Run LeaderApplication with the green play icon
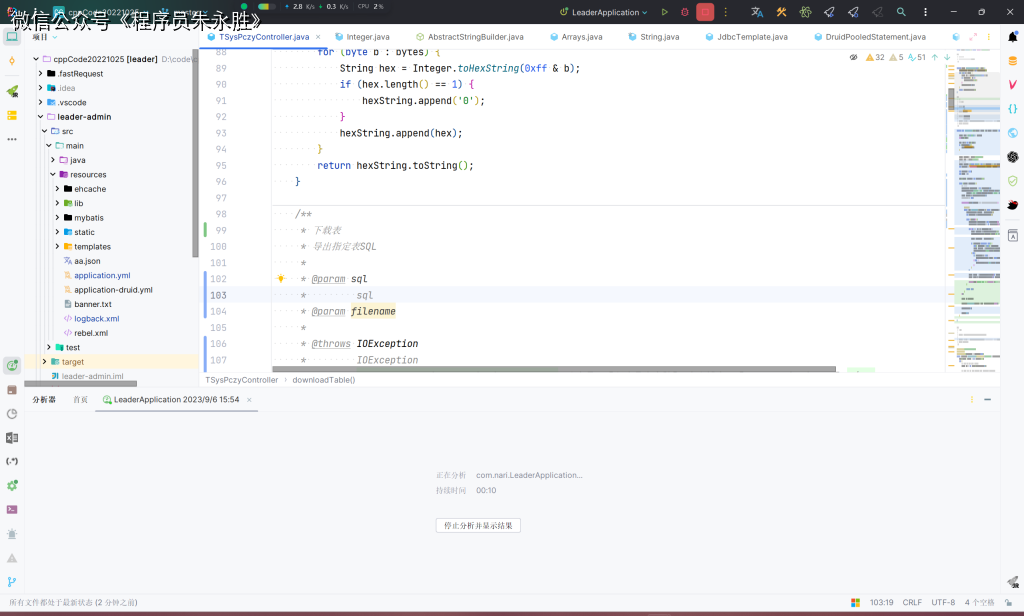 coord(664,12)
